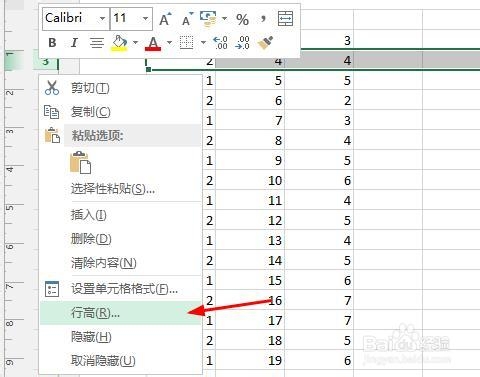
Task: Open 选择性粘贴(S)... menu entry
Action: tap(121, 189)
